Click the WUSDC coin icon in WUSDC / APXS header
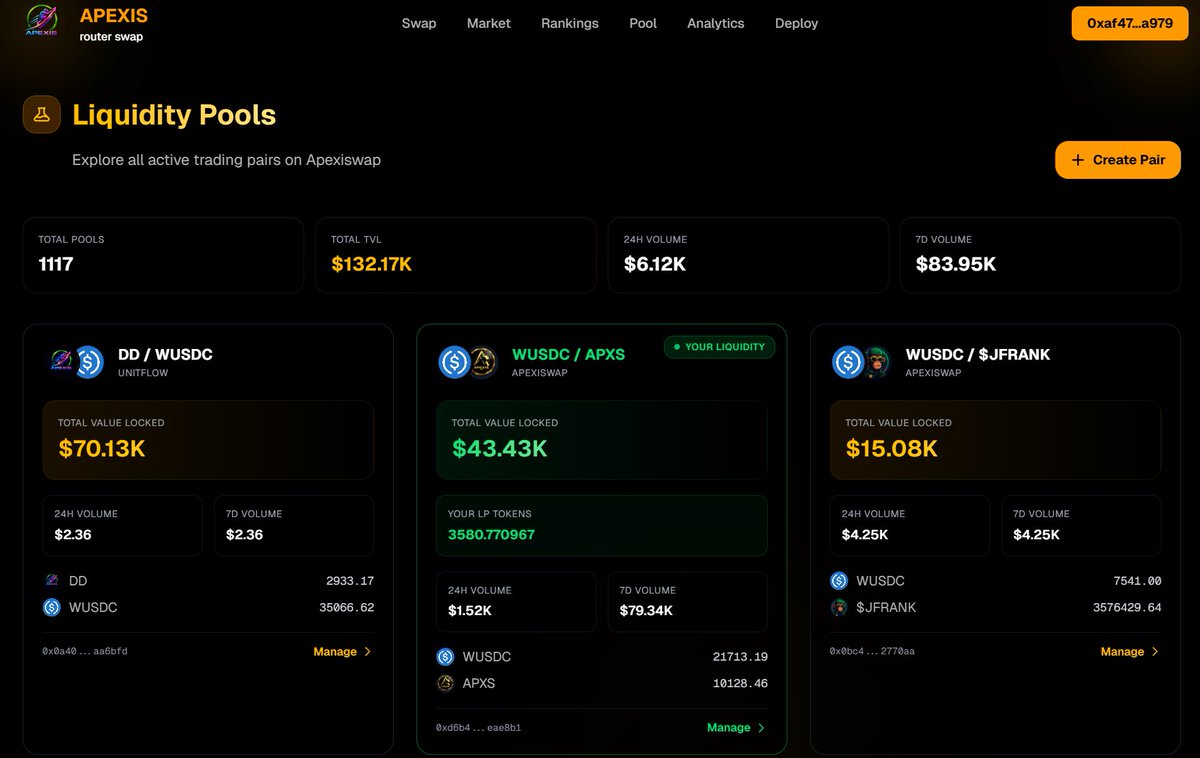 (x=455, y=362)
